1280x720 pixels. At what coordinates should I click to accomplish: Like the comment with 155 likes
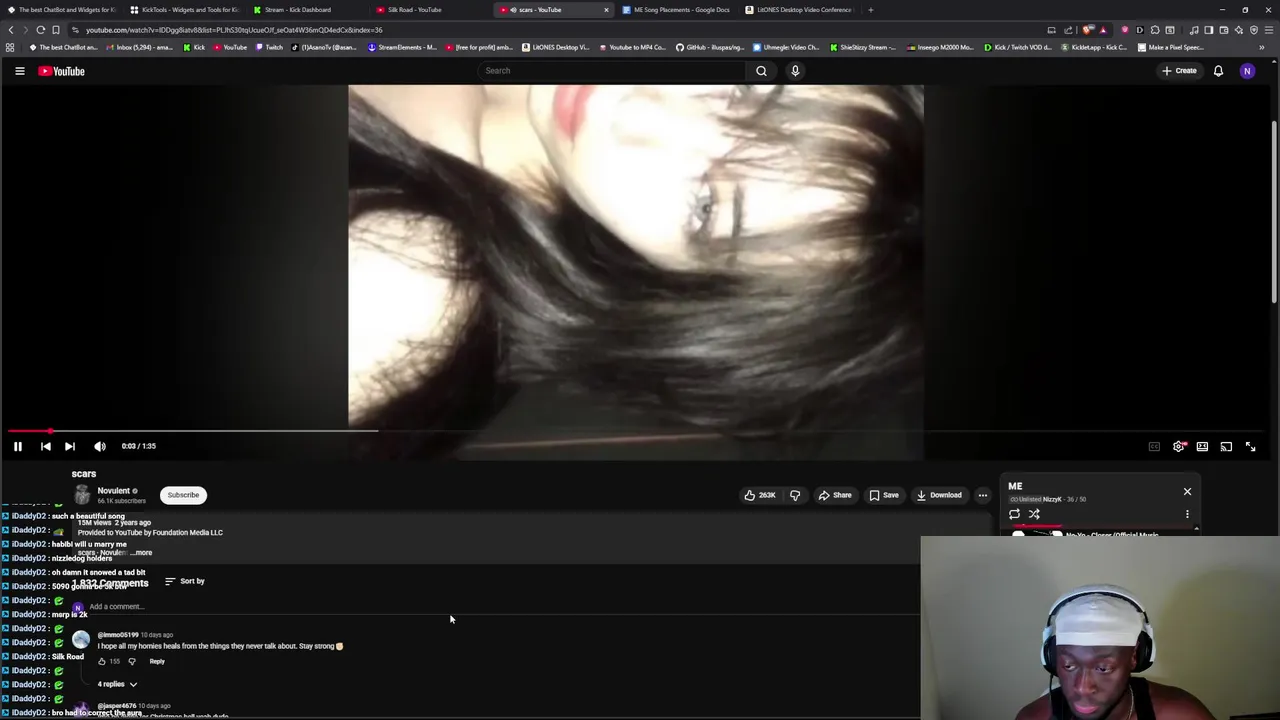[x=102, y=661]
